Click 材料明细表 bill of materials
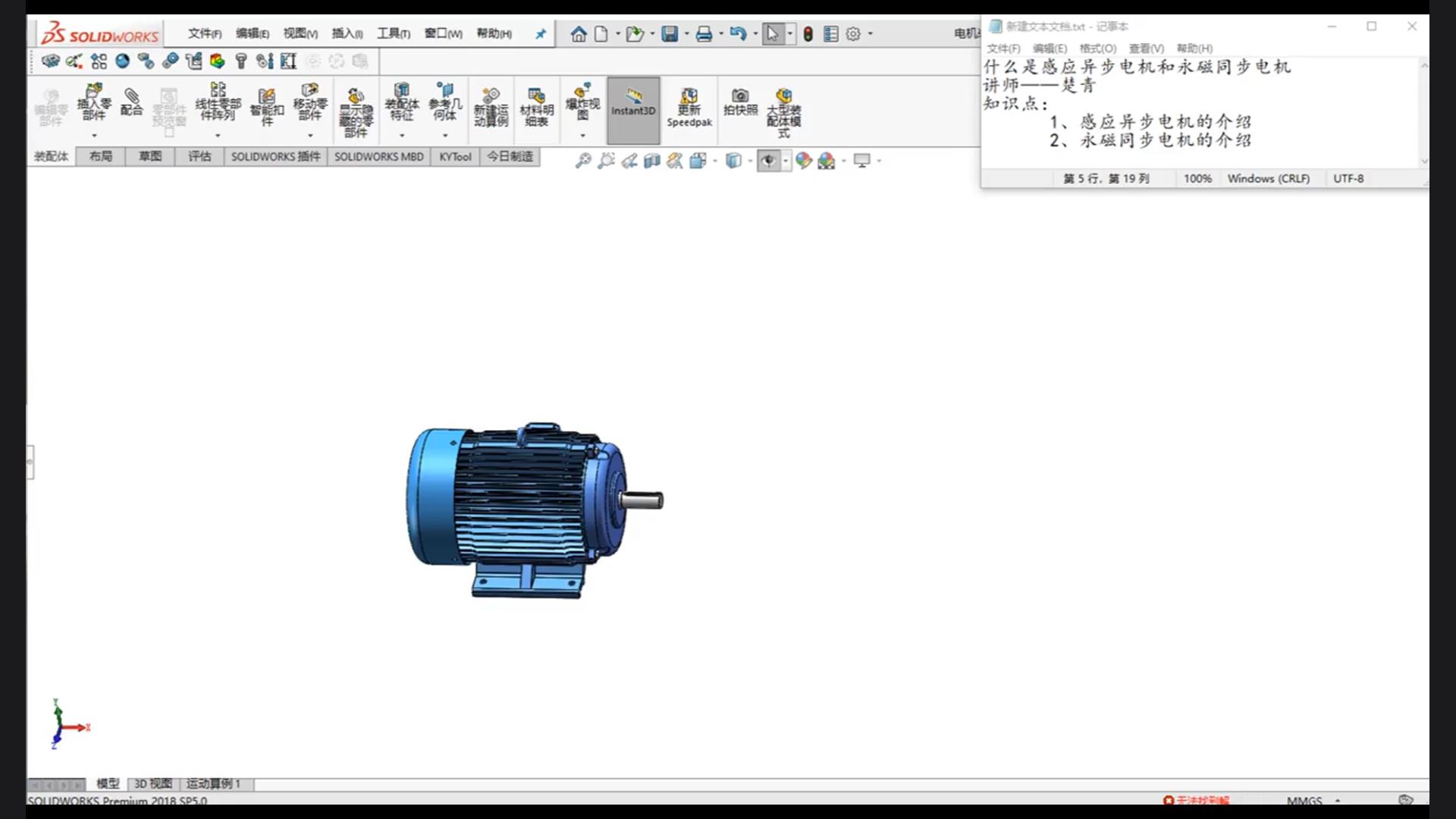Viewport: 1456px width, 819px height. tap(537, 107)
